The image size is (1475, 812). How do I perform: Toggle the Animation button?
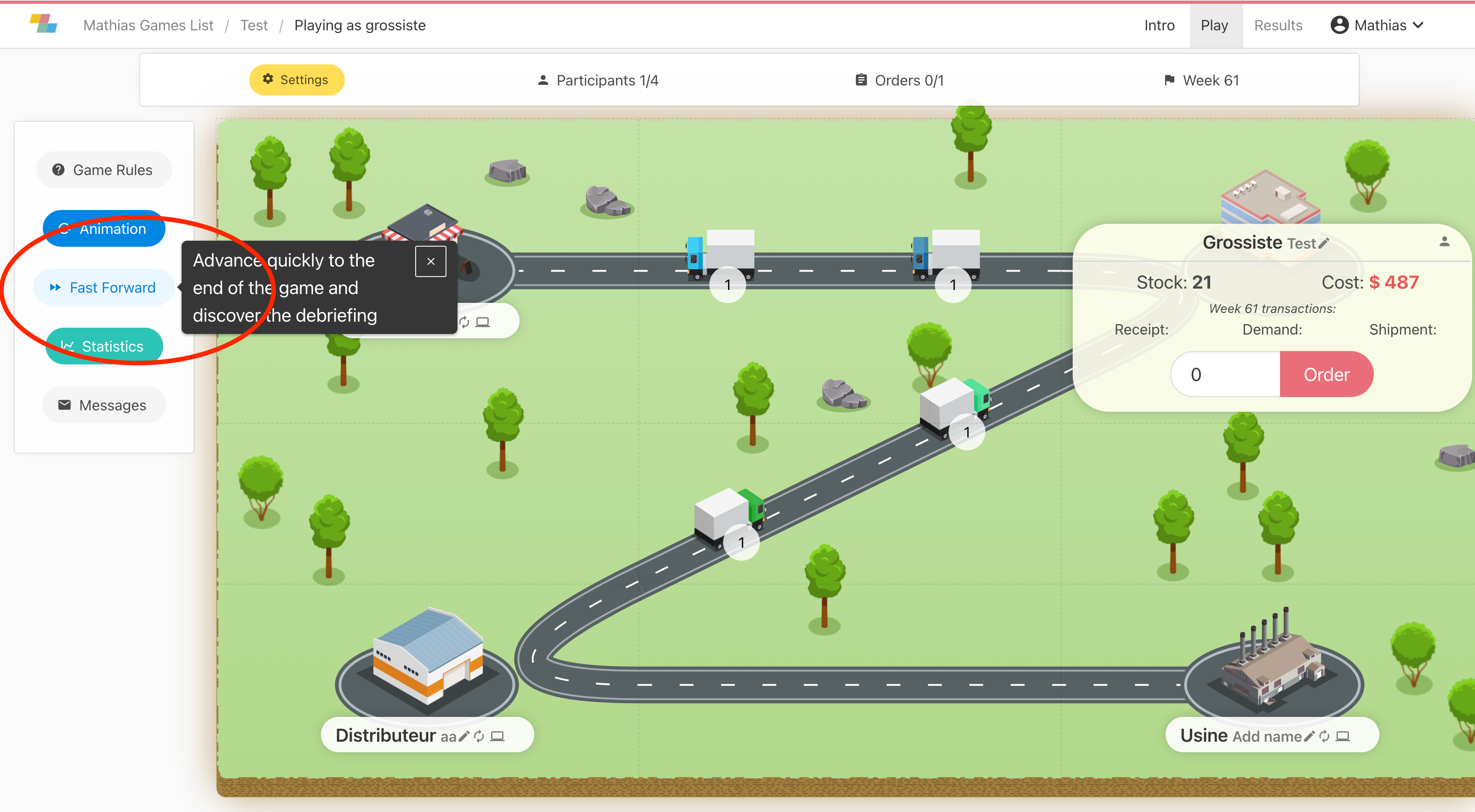103,229
